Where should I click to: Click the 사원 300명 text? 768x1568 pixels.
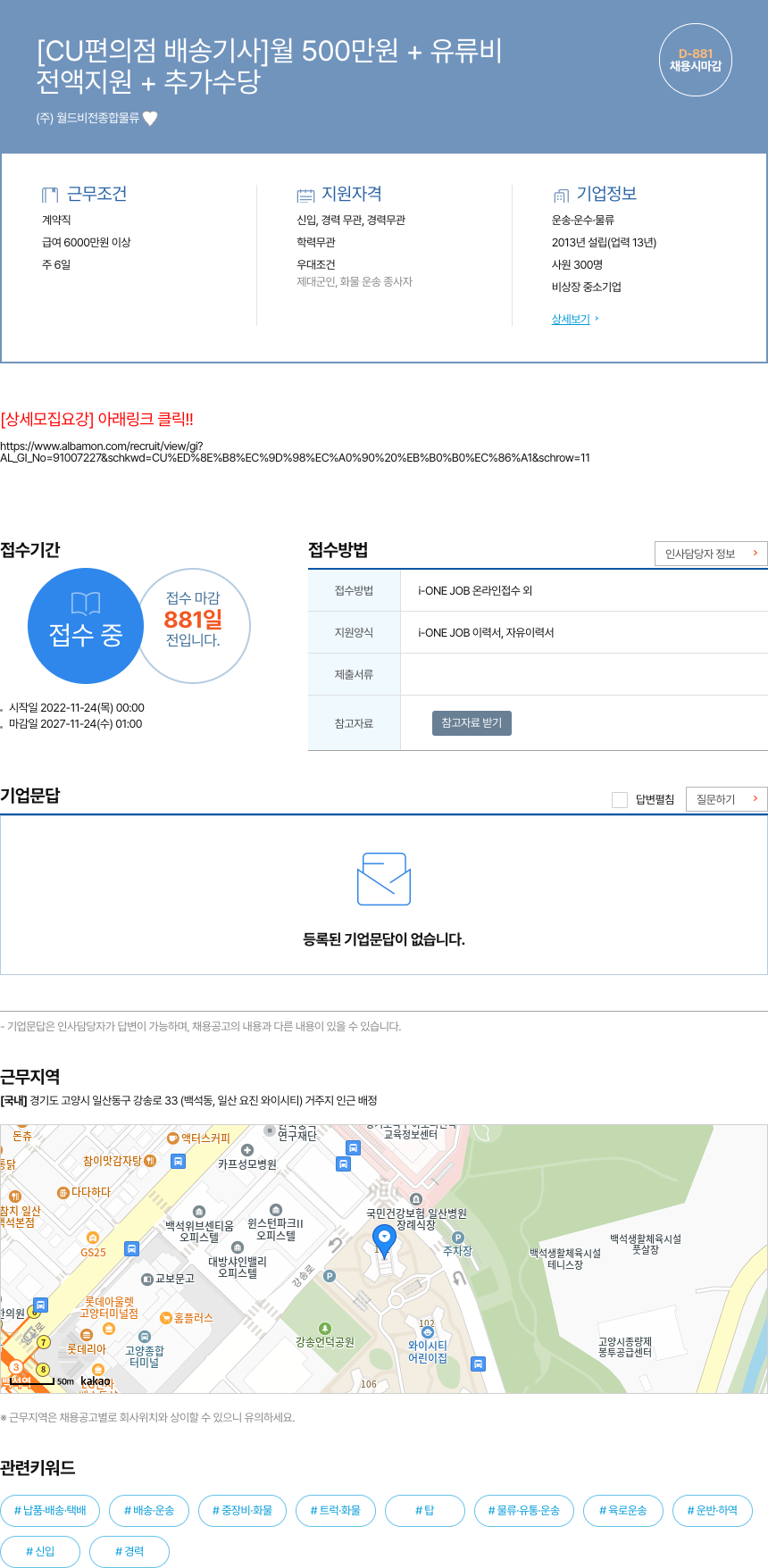(577, 265)
